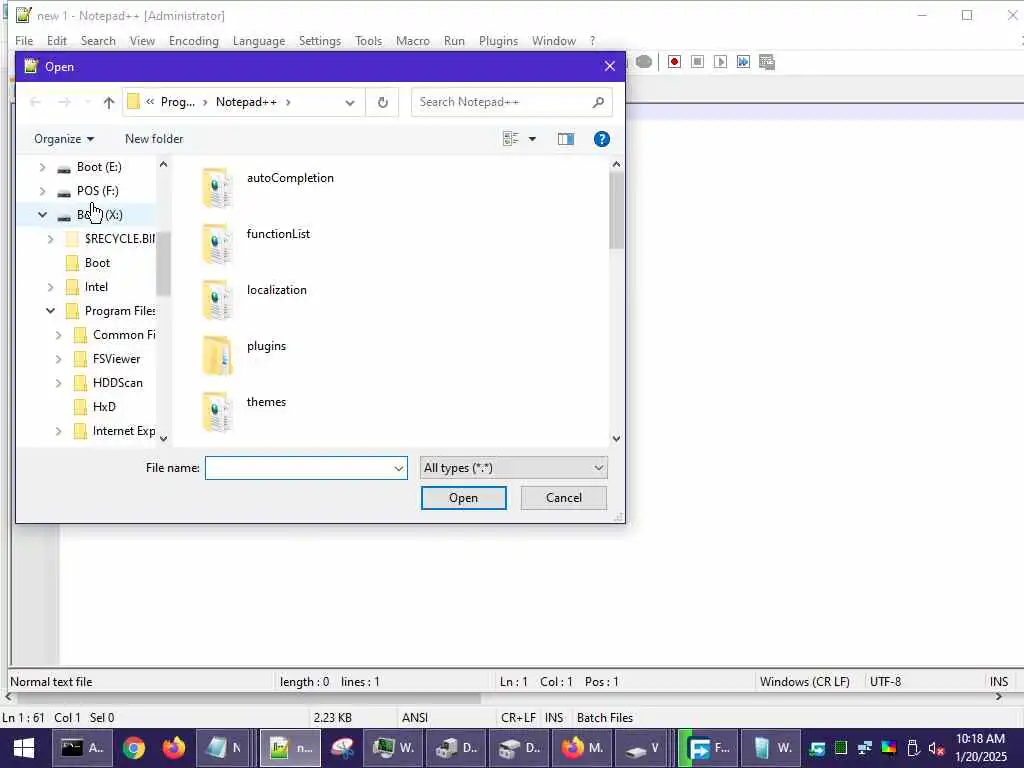The width and height of the screenshot is (1024, 768).
Task: Expand the $RECYCLE.BIN folder
Action: click(51, 239)
